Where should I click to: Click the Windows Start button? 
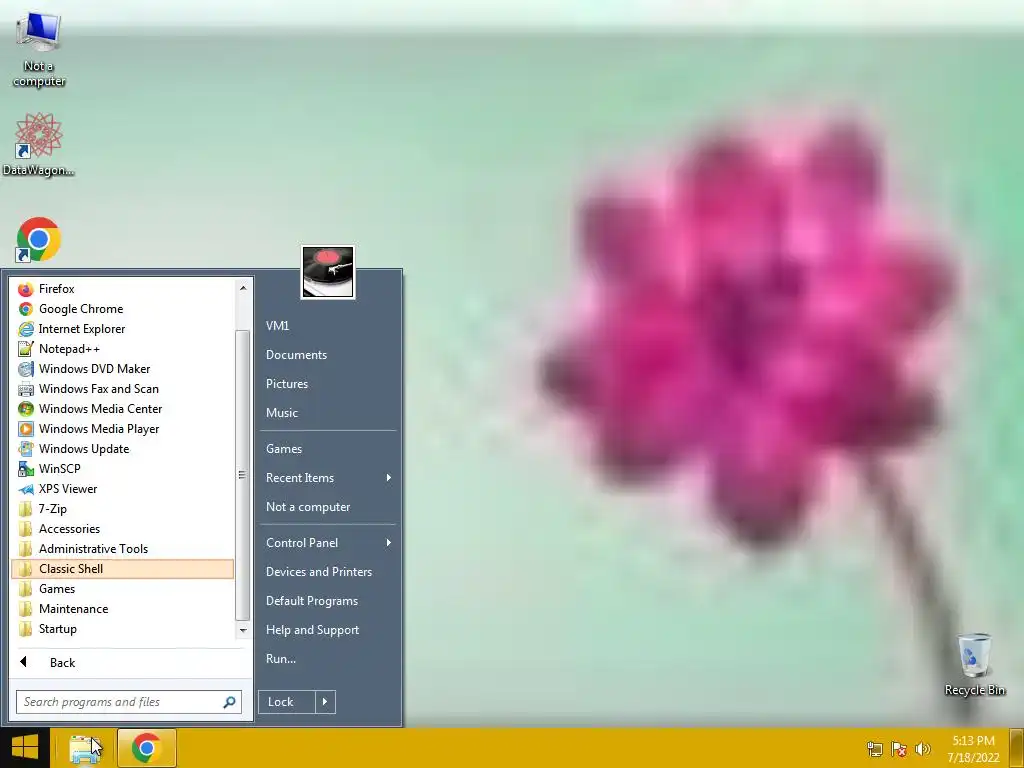coord(25,748)
